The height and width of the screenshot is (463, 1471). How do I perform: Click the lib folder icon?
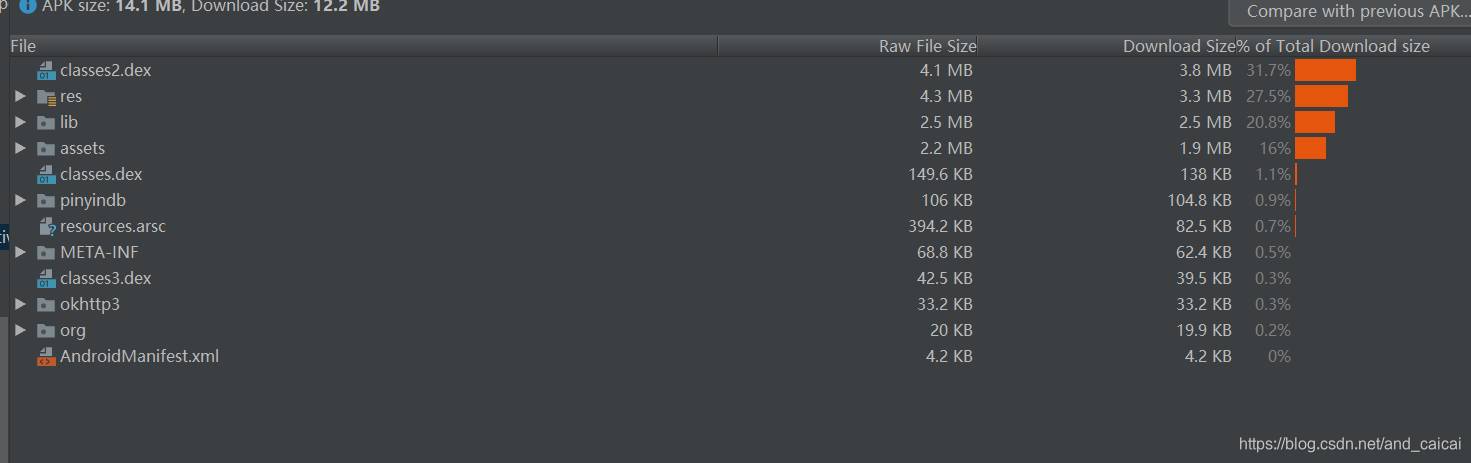46,123
